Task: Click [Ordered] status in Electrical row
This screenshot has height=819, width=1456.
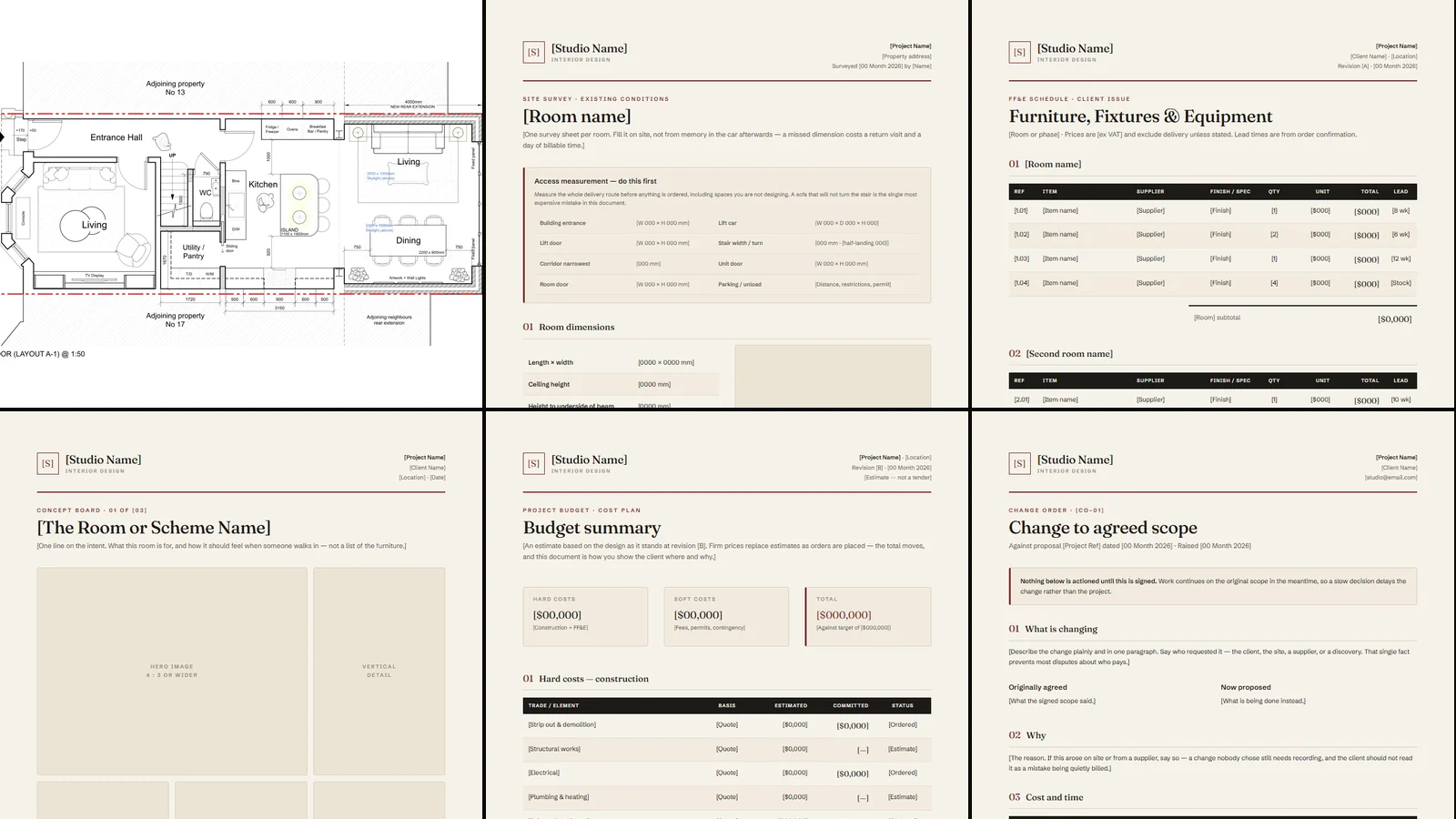Action: [903, 773]
